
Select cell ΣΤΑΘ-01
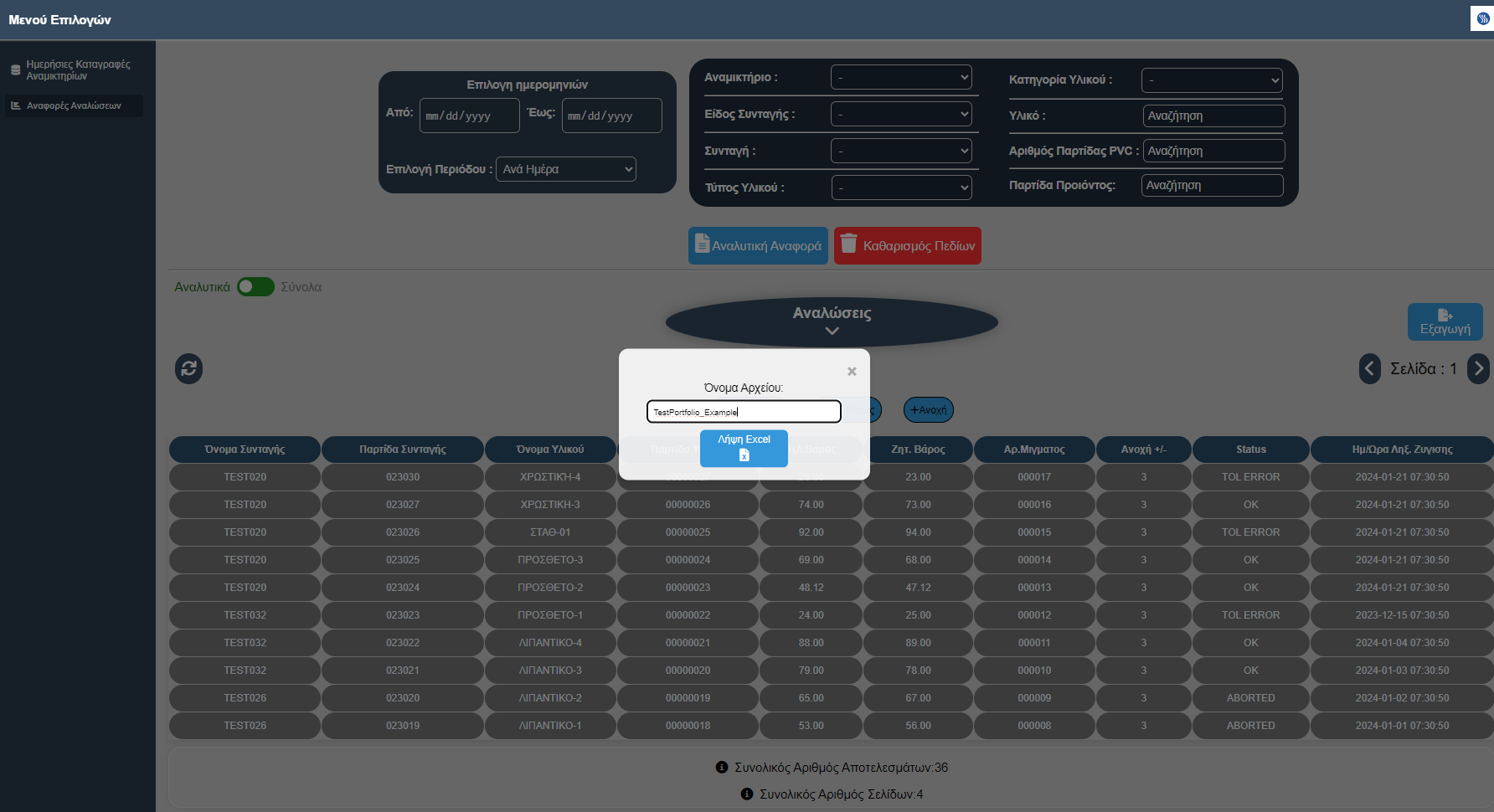(x=550, y=532)
